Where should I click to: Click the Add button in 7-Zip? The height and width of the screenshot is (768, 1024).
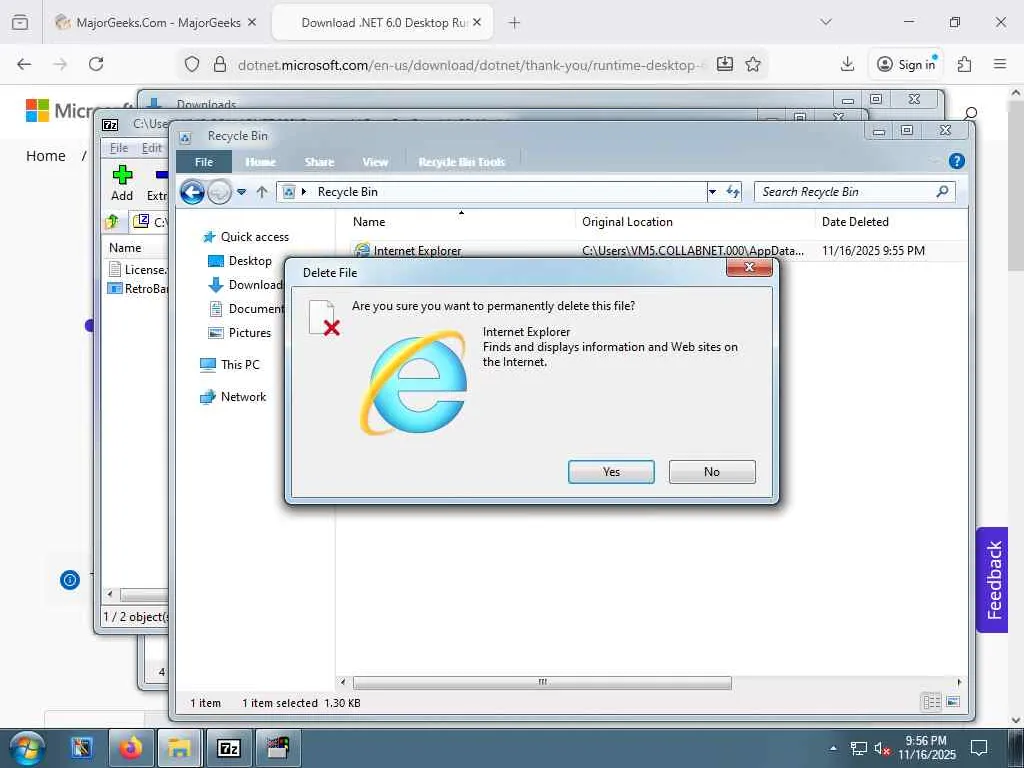pyautogui.click(x=122, y=183)
